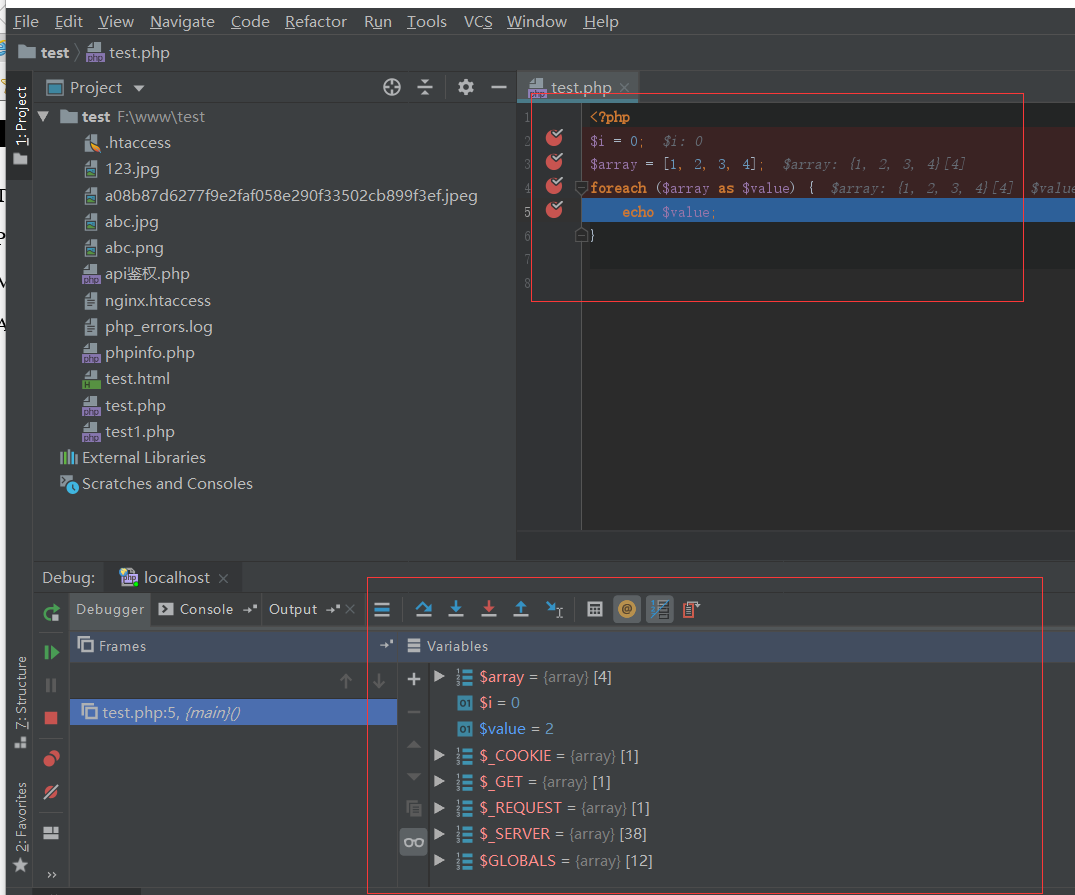
Task: Open 1: Project tool window button
Action: click(21, 126)
